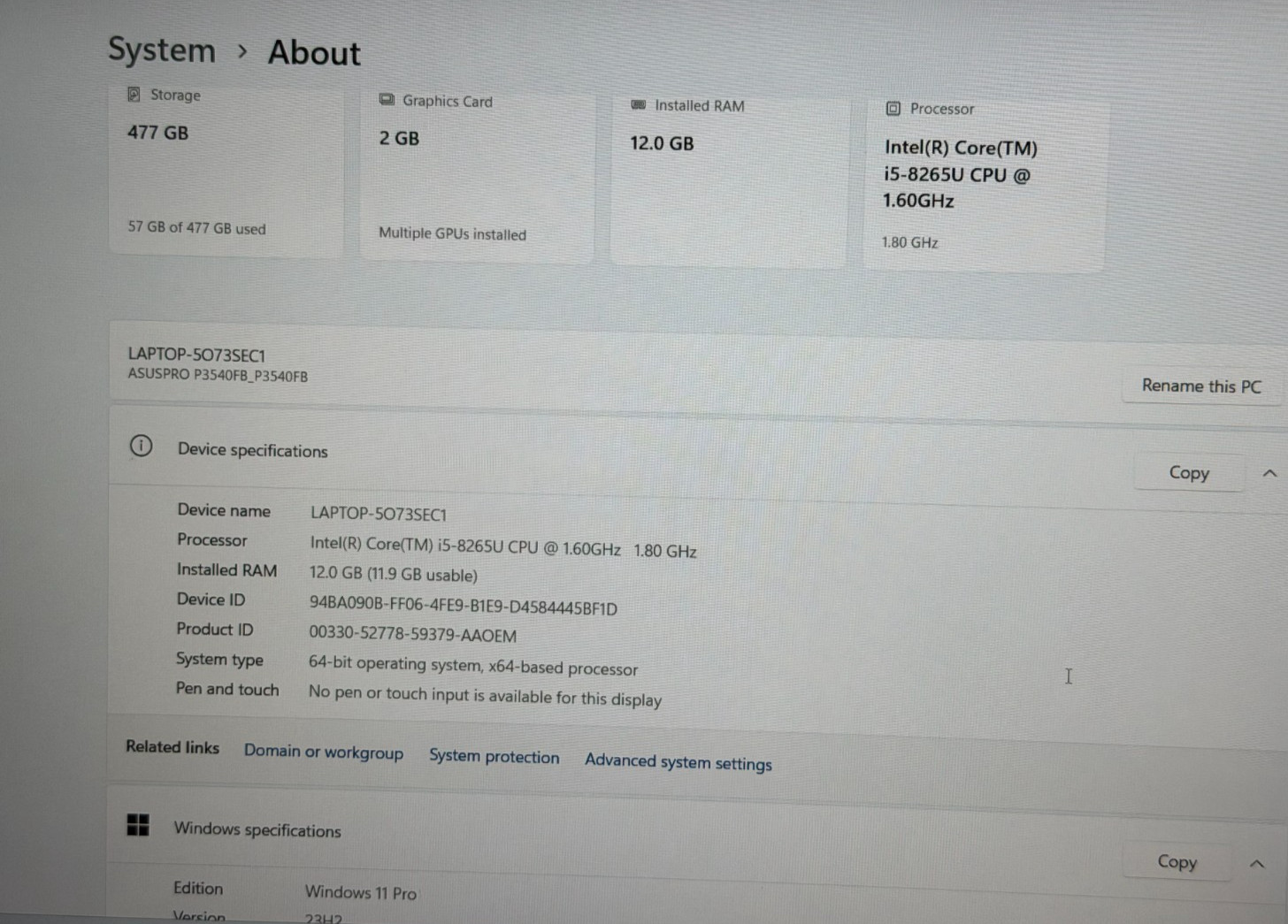Click the Processor chip icon

(893, 109)
